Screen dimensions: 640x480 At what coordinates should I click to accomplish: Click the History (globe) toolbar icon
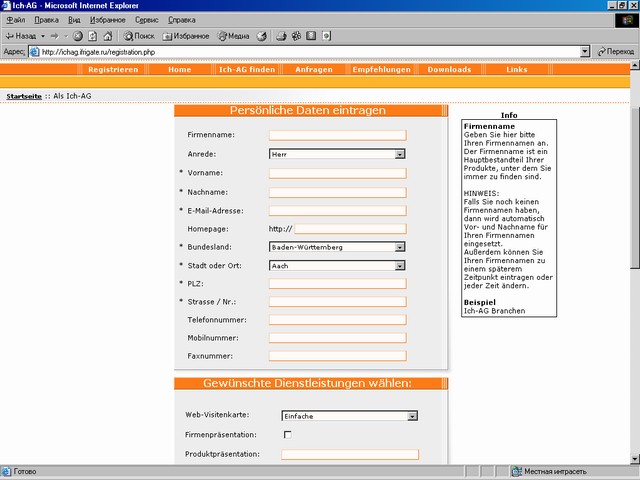262,36
